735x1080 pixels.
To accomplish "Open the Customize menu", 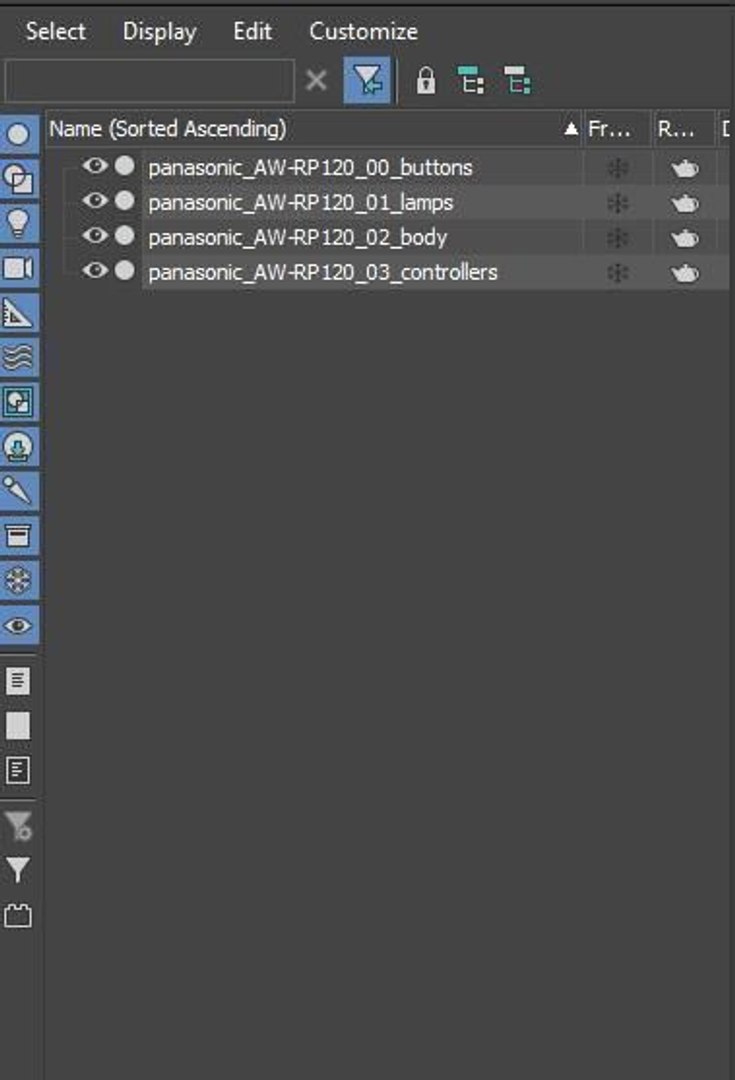I will 363,32.
